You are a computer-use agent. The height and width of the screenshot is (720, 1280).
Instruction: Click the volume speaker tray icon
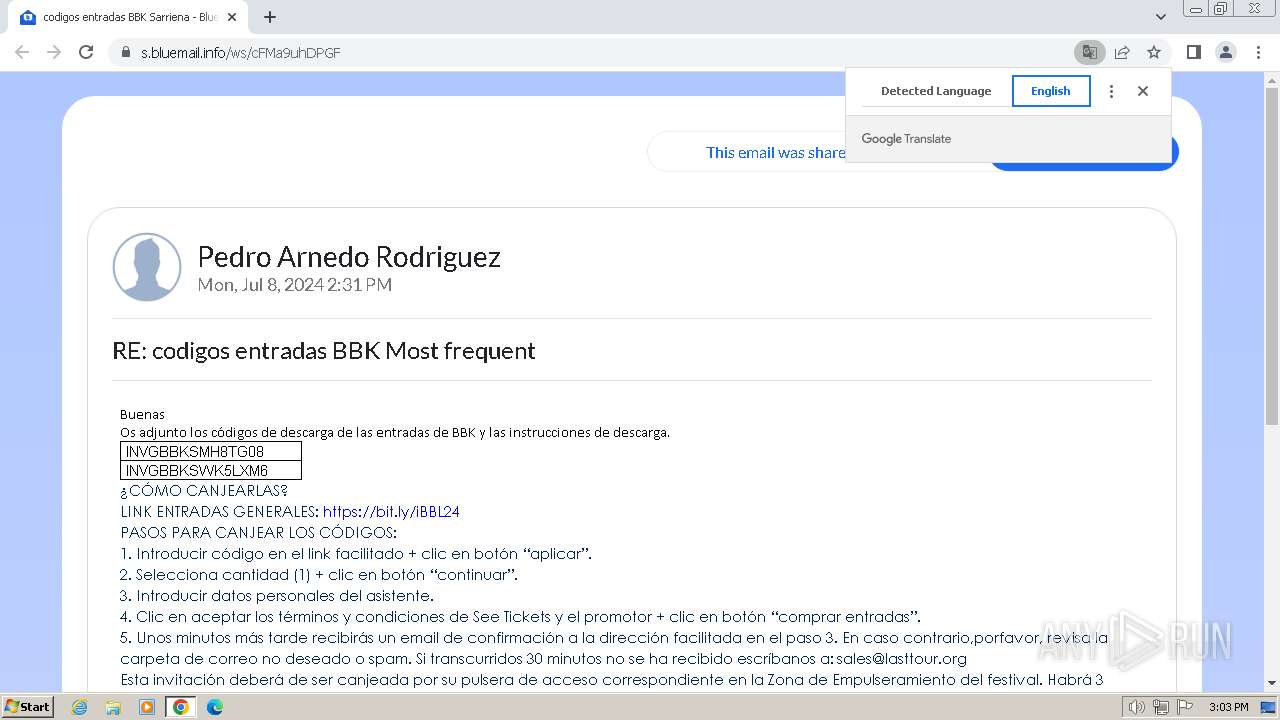1136,707
